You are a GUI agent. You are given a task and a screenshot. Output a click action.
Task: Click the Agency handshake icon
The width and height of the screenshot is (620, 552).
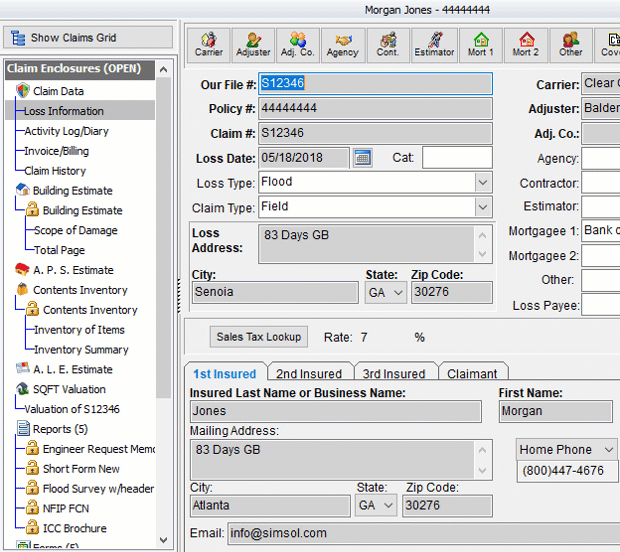click(x=343, y=44)
